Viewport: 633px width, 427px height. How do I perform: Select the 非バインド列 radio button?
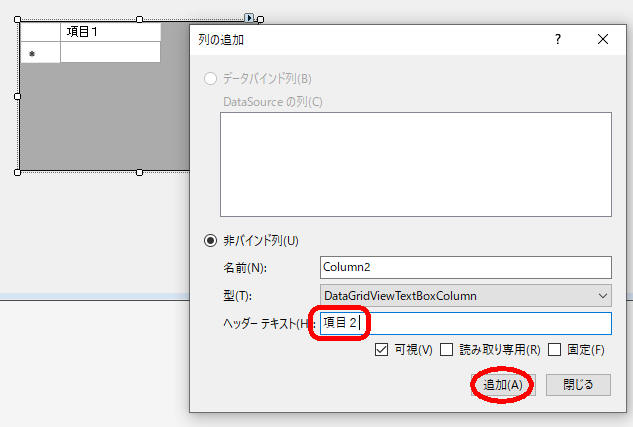tap(210, 240)
